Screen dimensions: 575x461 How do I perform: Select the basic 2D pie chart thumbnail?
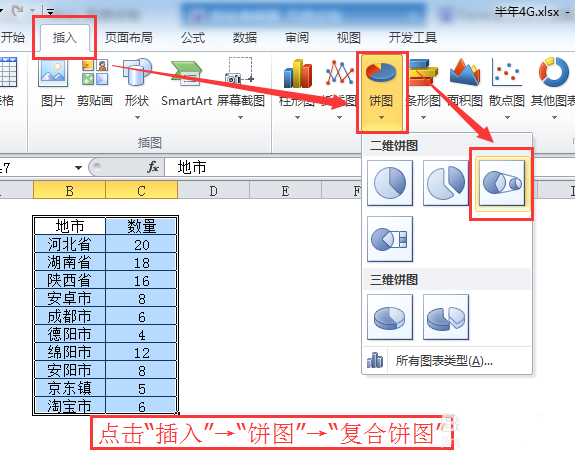pos(390,183)
